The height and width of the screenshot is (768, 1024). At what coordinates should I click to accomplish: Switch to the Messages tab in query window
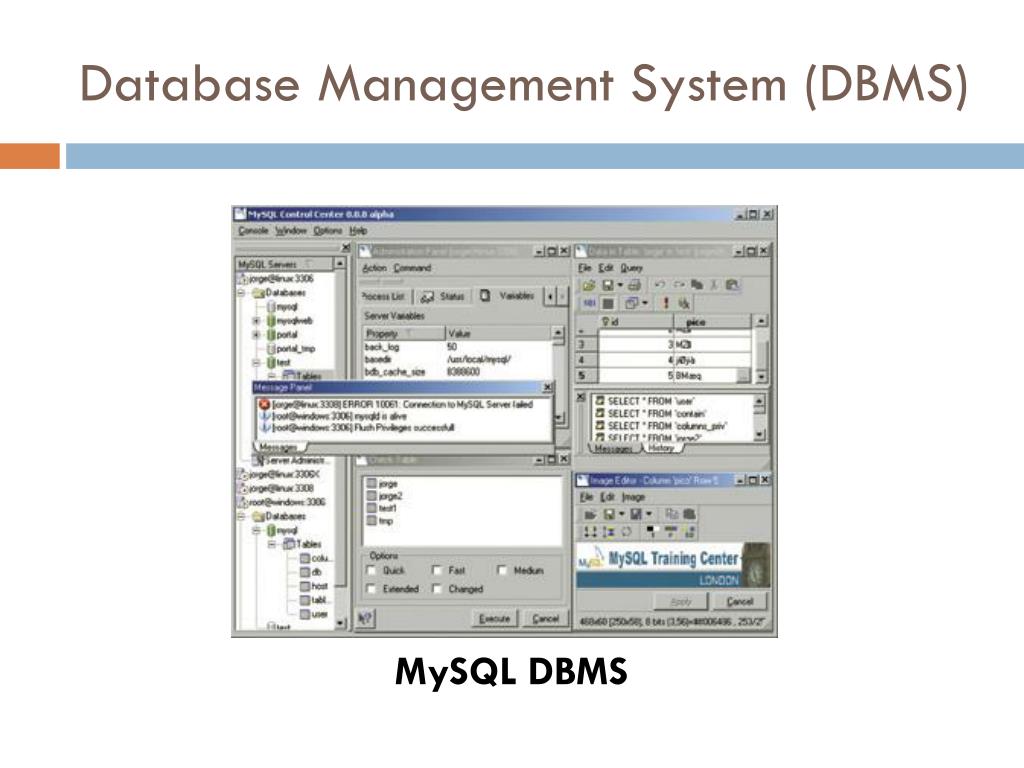[x=613, y=449]
